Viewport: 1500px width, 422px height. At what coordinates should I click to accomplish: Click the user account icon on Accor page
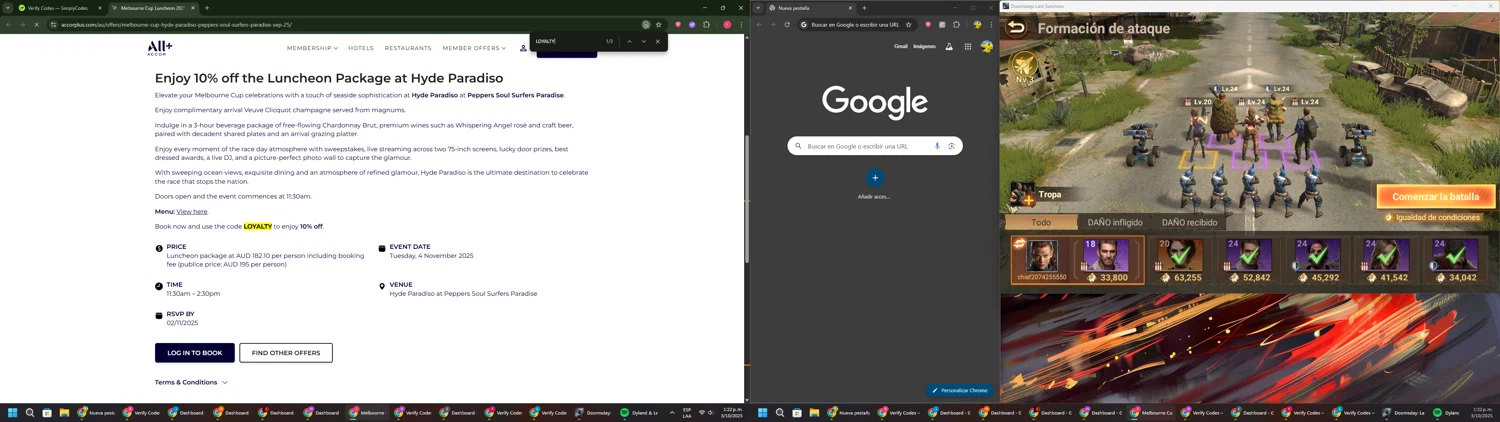[x=523, y=48]
